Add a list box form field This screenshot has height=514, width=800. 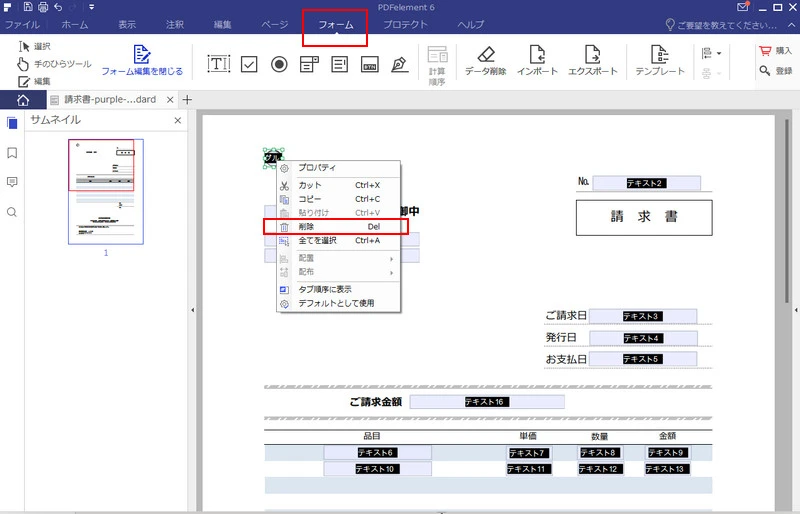[339, 64]
